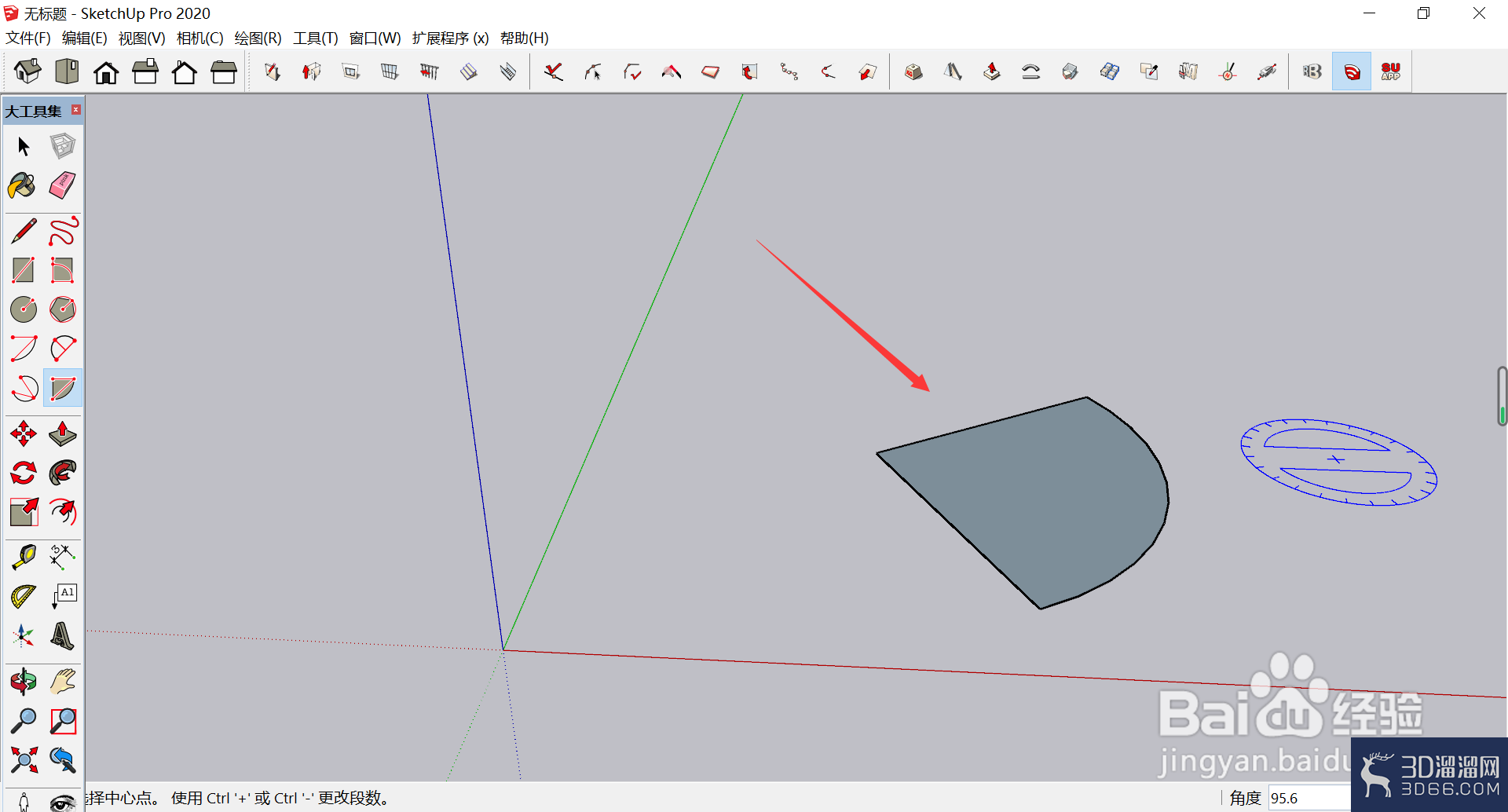Click the 角度 value input field
Image resolution: width=1508 pixels, height=812 pixels.
(1309, 798)
